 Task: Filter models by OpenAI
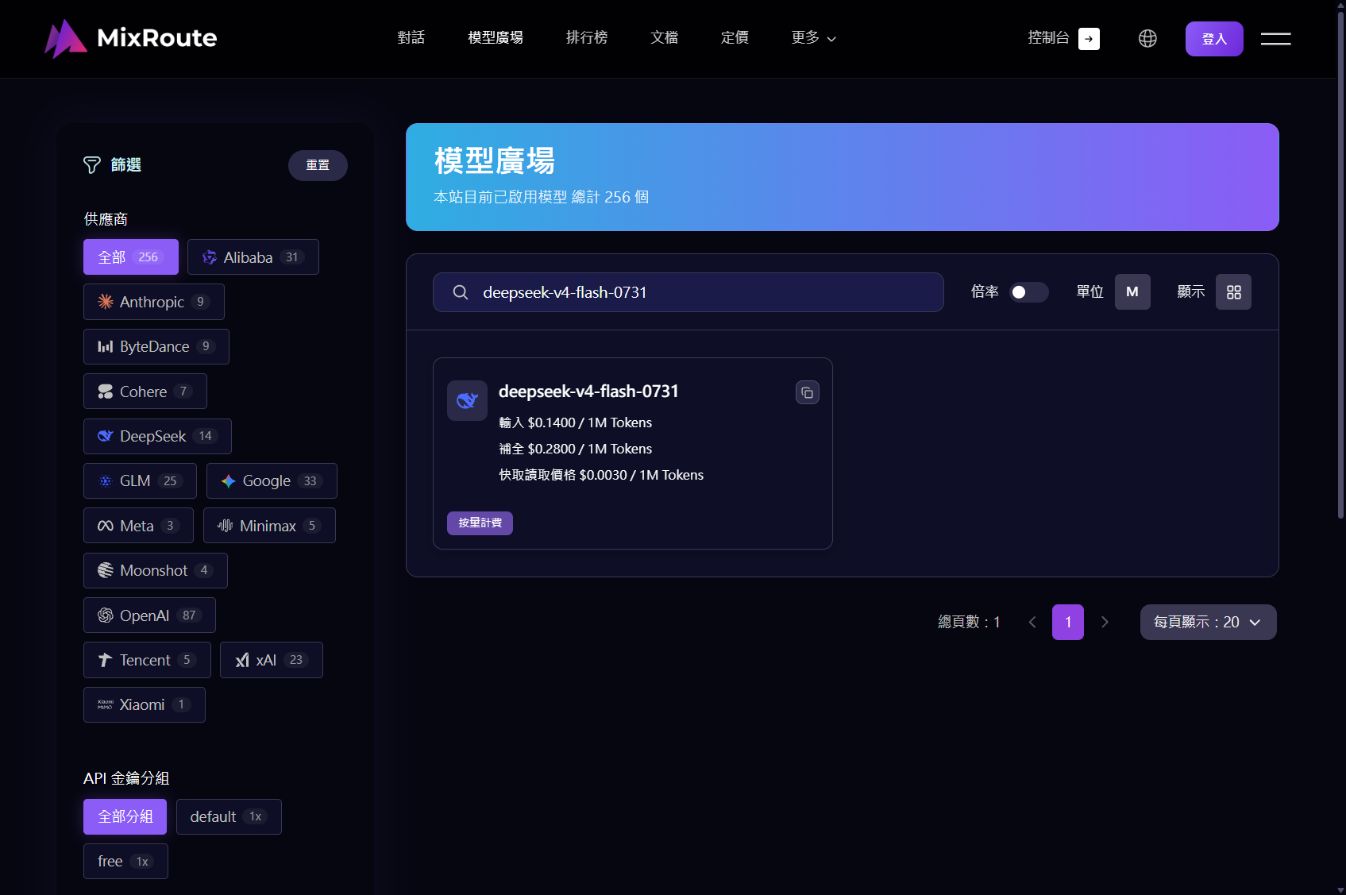pos(149,616)
